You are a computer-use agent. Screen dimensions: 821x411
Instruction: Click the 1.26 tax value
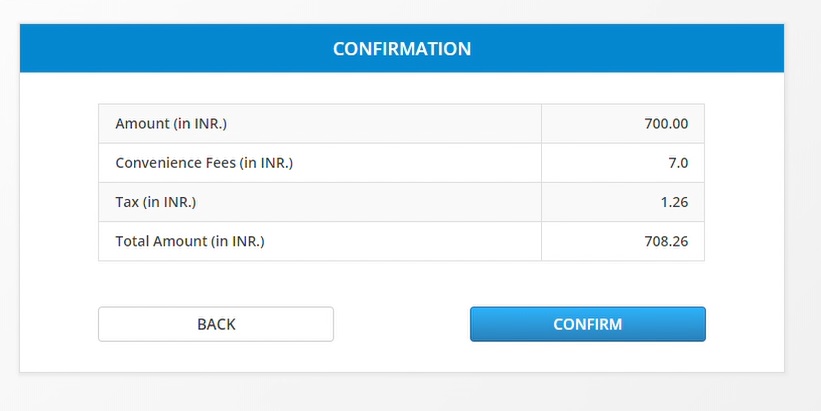(674, 202)
